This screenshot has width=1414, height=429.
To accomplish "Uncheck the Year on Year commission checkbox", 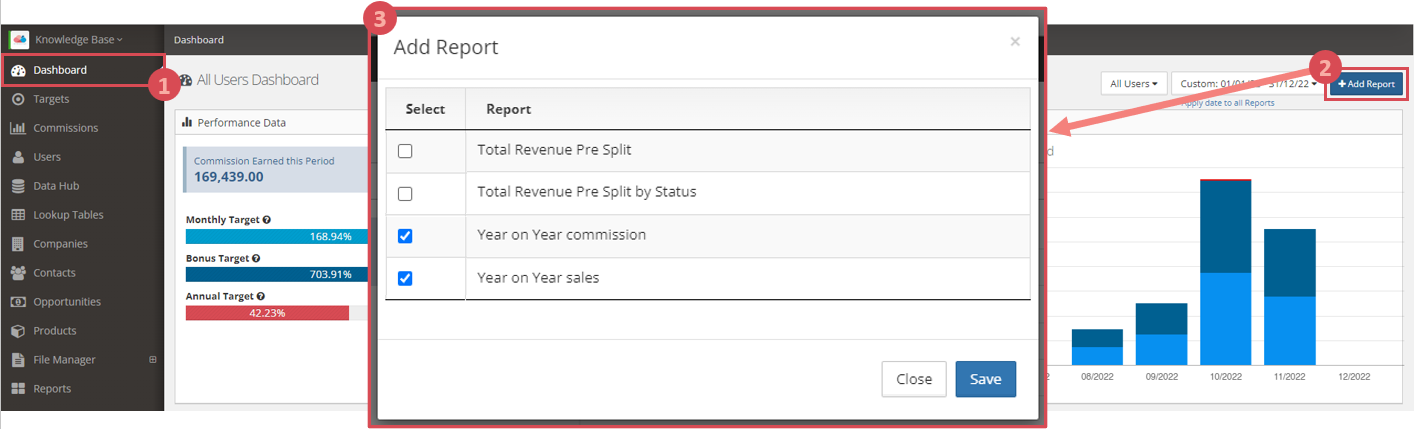I will coord(405,236).
